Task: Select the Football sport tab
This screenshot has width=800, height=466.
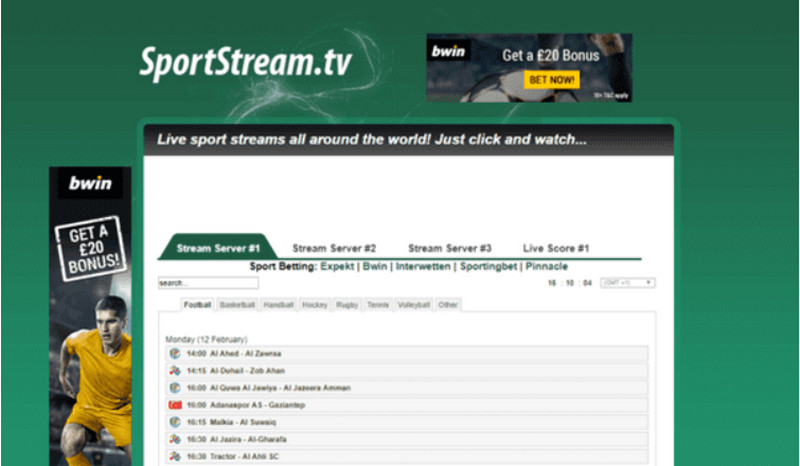Action: pyautogui.click(x=197, y=305)
